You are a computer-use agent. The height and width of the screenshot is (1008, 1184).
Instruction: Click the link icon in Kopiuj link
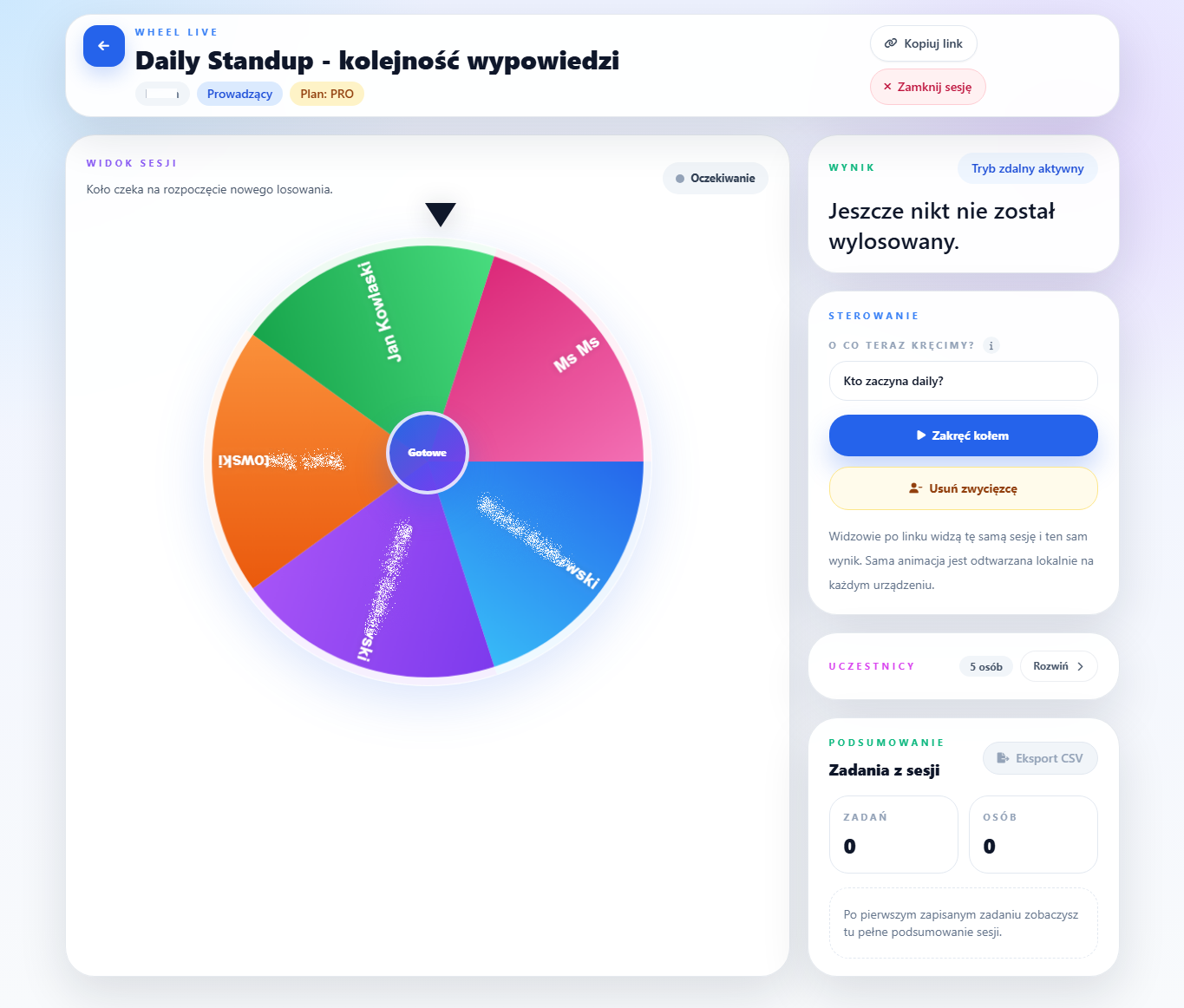coord(891,43)
